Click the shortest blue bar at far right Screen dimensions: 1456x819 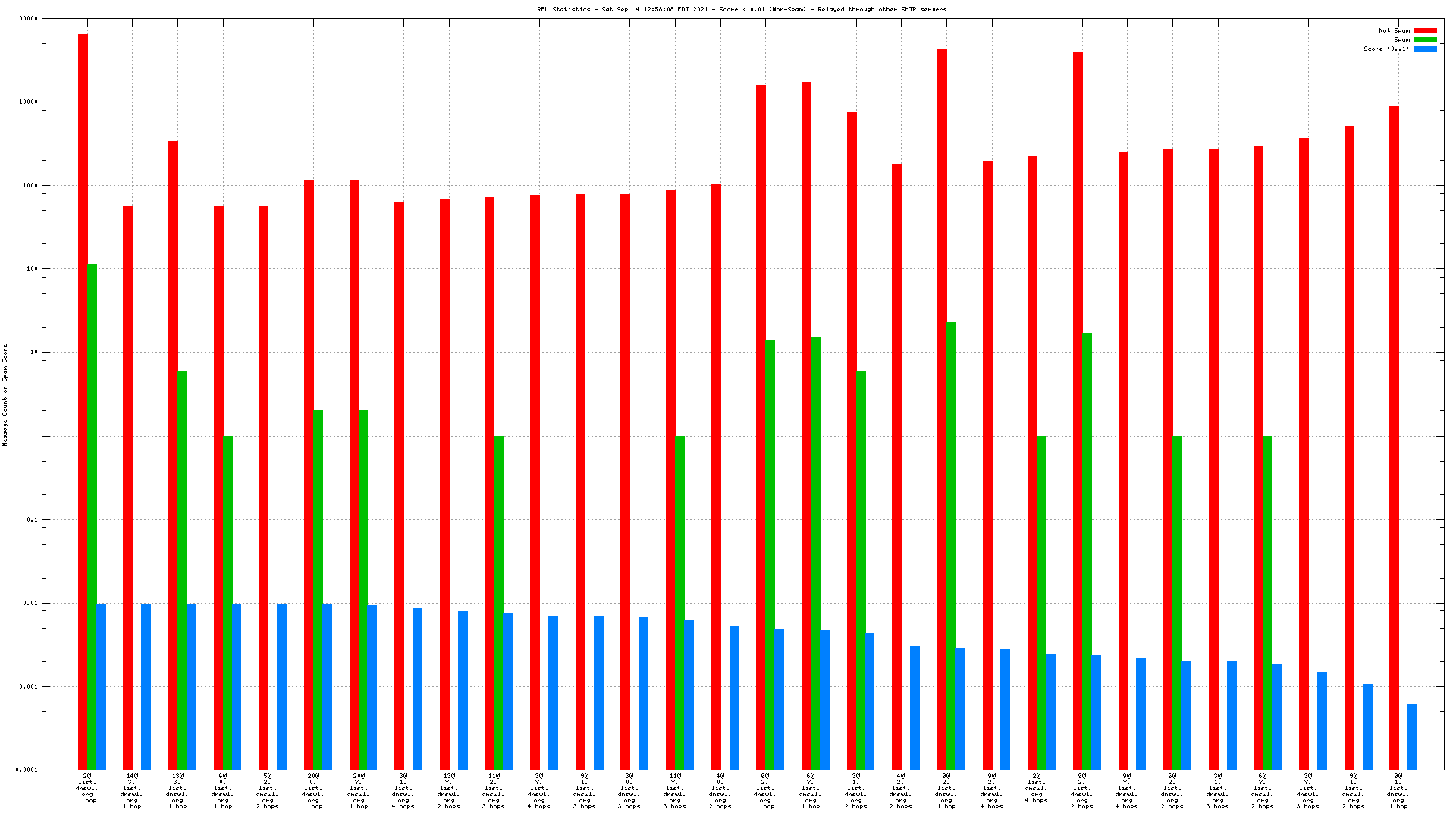click(x=1412, y=736)
